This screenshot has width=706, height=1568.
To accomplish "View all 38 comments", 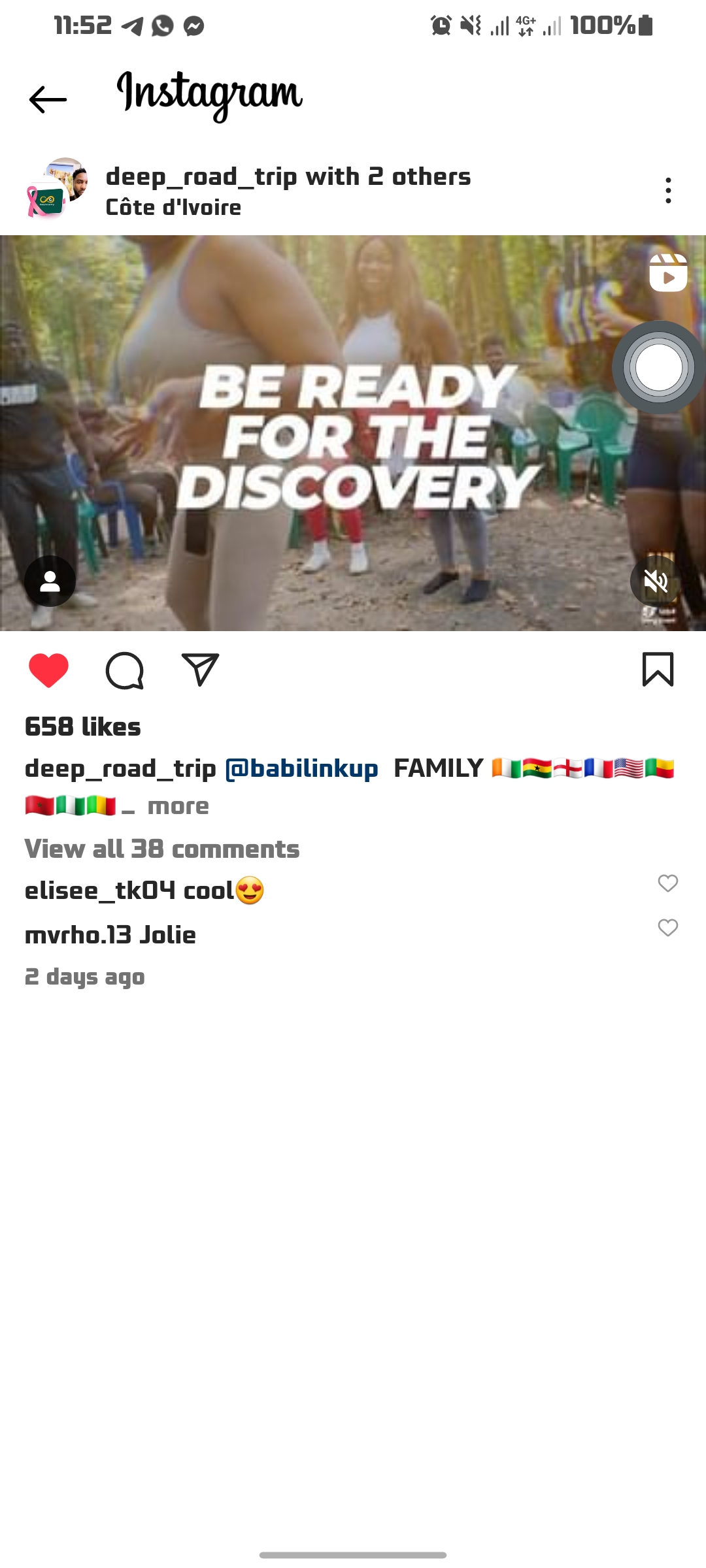I will click(162, 849).
